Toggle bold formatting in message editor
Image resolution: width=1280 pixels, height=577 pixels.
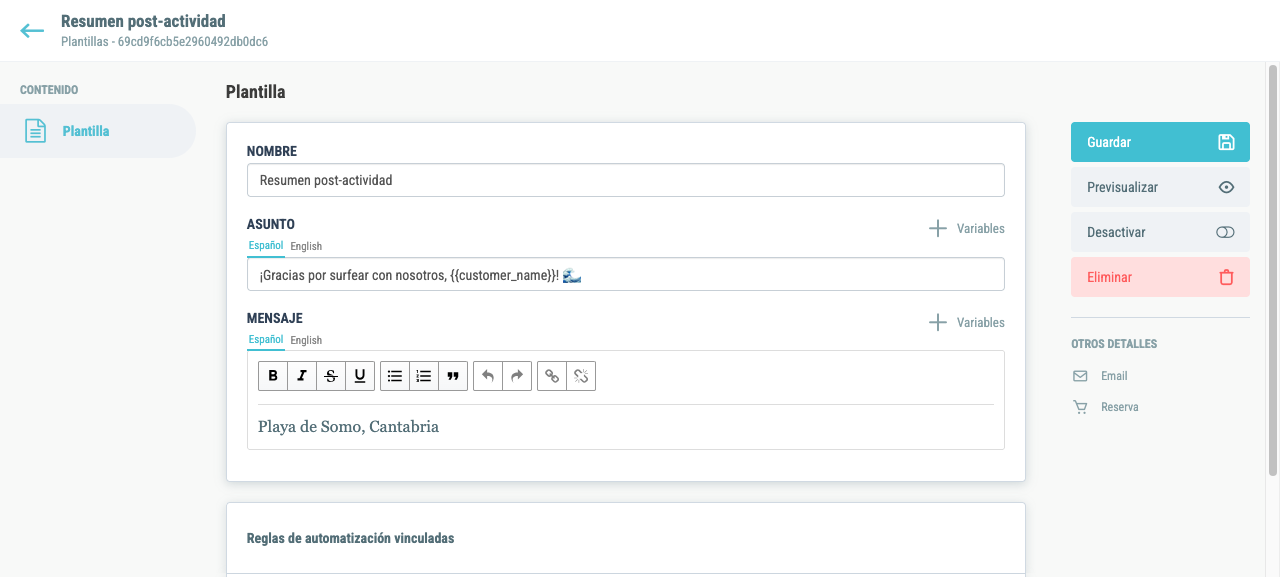tap(273, 376)
